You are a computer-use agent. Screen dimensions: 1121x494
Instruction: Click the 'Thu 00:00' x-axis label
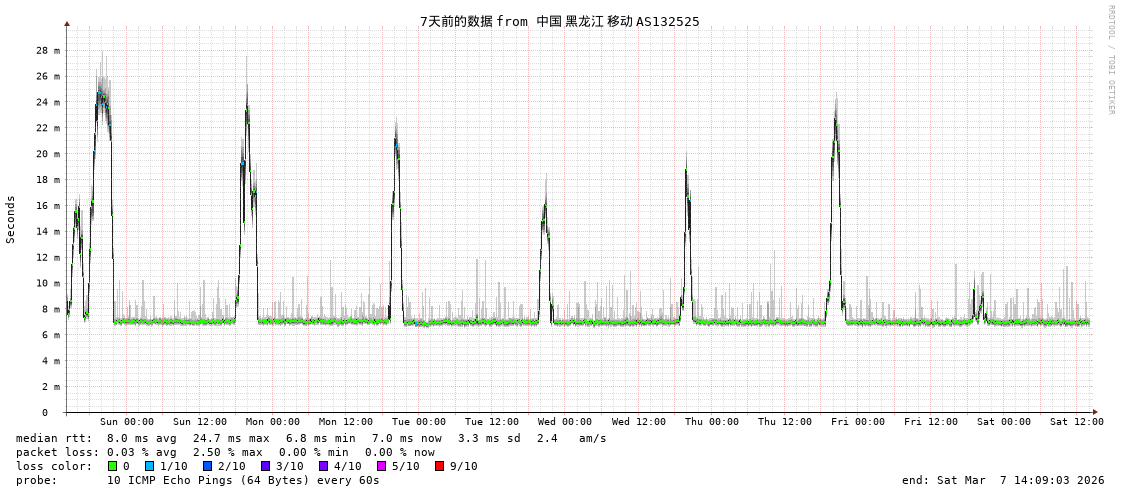point(712,422)
